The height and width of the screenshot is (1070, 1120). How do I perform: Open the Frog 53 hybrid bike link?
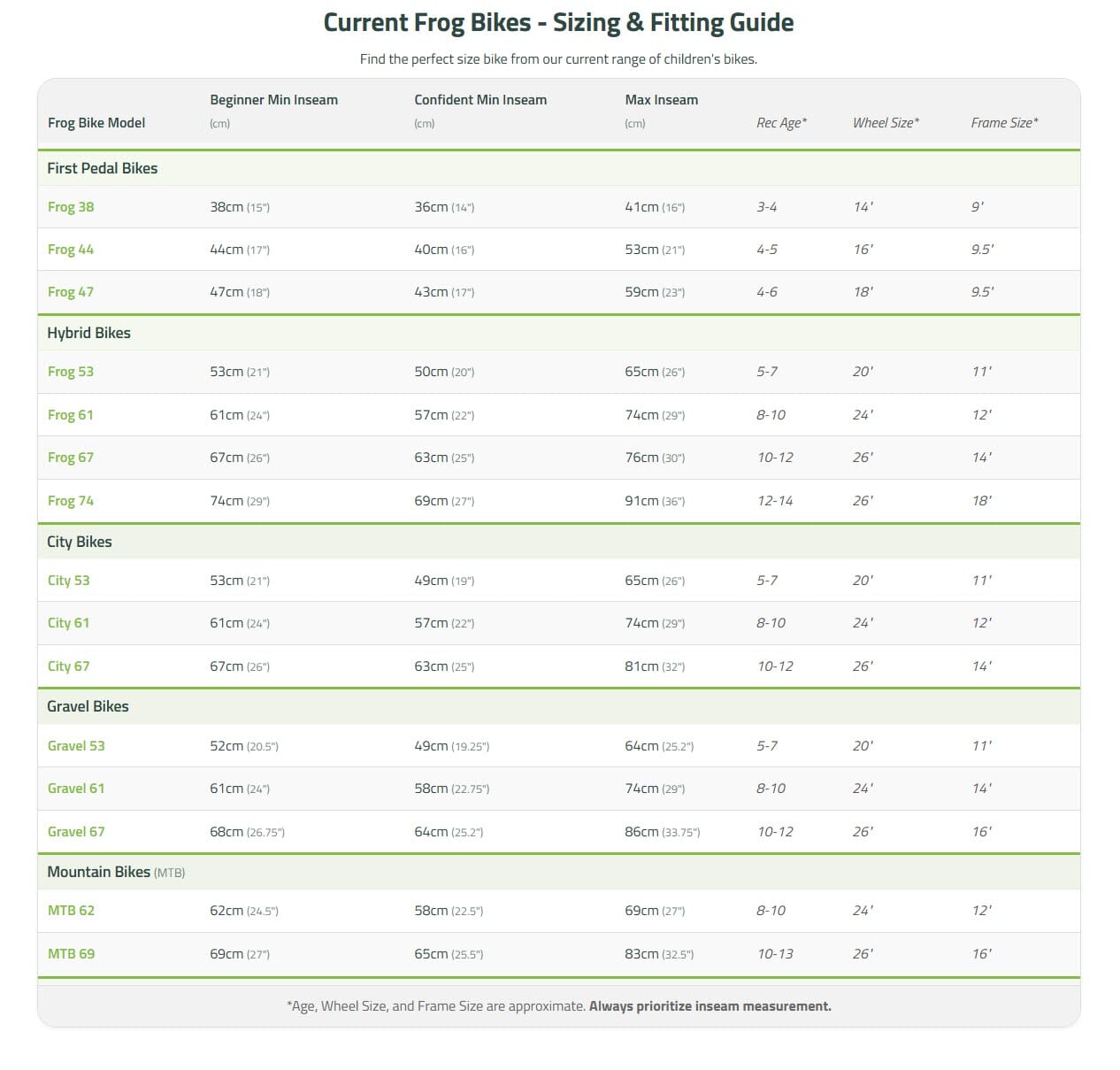71,372
